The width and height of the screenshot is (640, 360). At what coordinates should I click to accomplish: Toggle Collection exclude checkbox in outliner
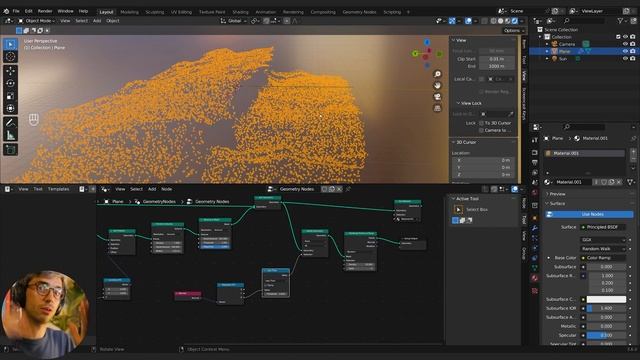pos(618,37)
